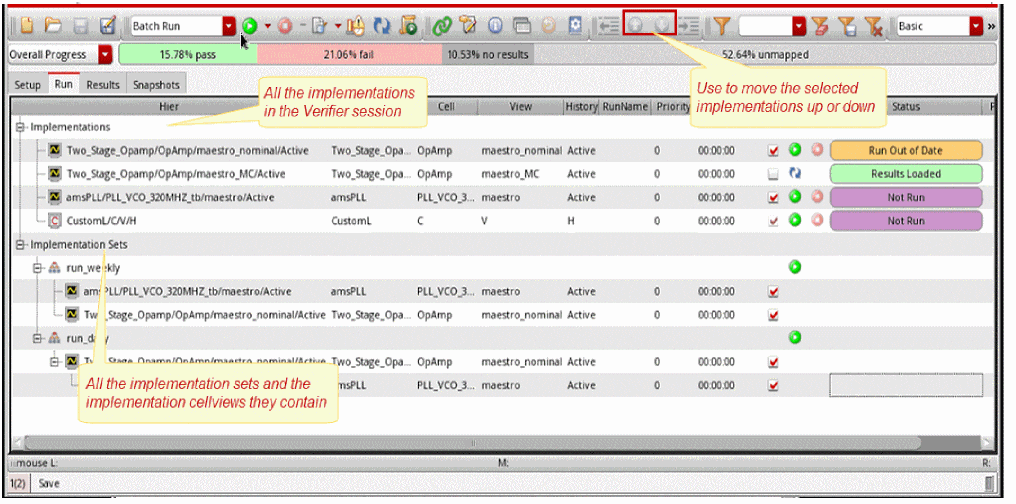Click the Results Loaded status button
The image size is (1016, 504).
(905, 174)
